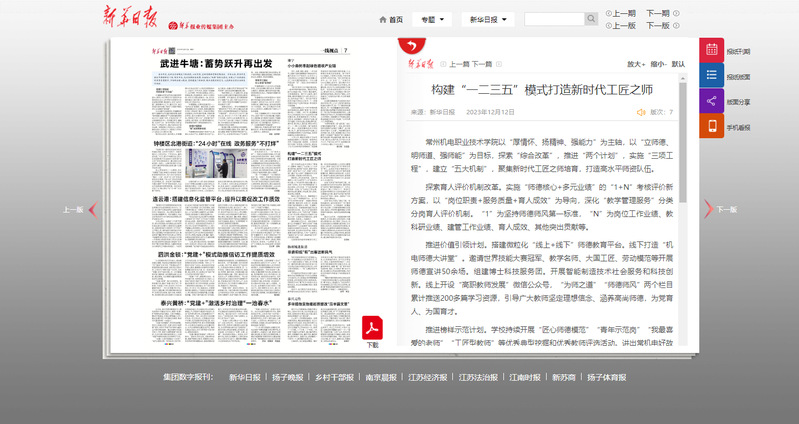799x424 pixels.
Task: Click the right-side 下一版 page arrow
Action: tap(724, 210)
